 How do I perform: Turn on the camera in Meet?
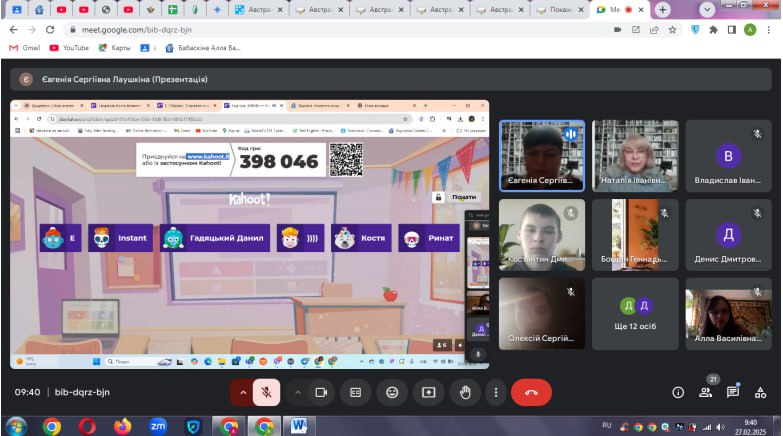[x=321, y=393]
